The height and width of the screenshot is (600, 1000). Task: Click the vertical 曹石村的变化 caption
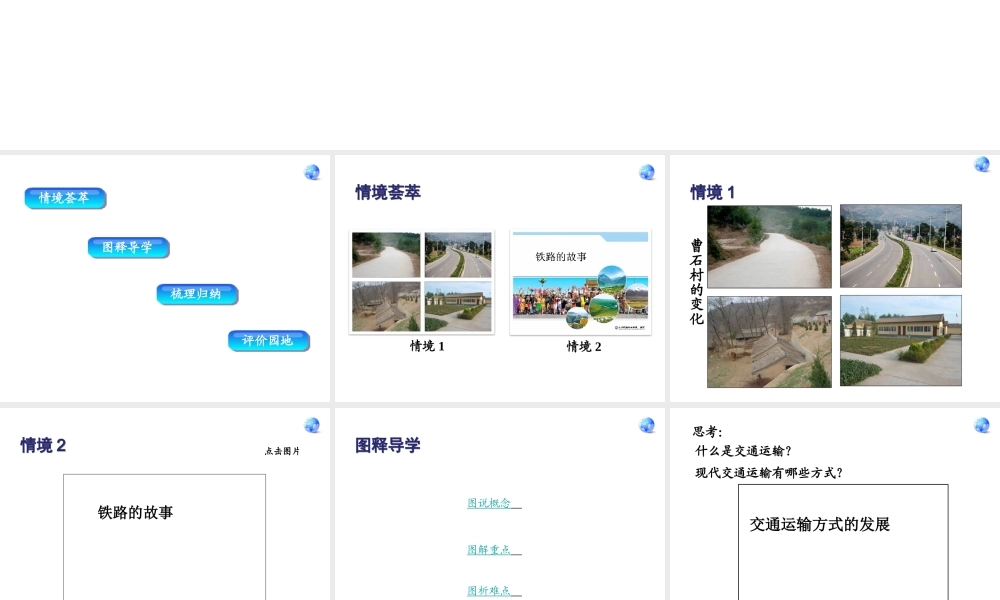696,282
